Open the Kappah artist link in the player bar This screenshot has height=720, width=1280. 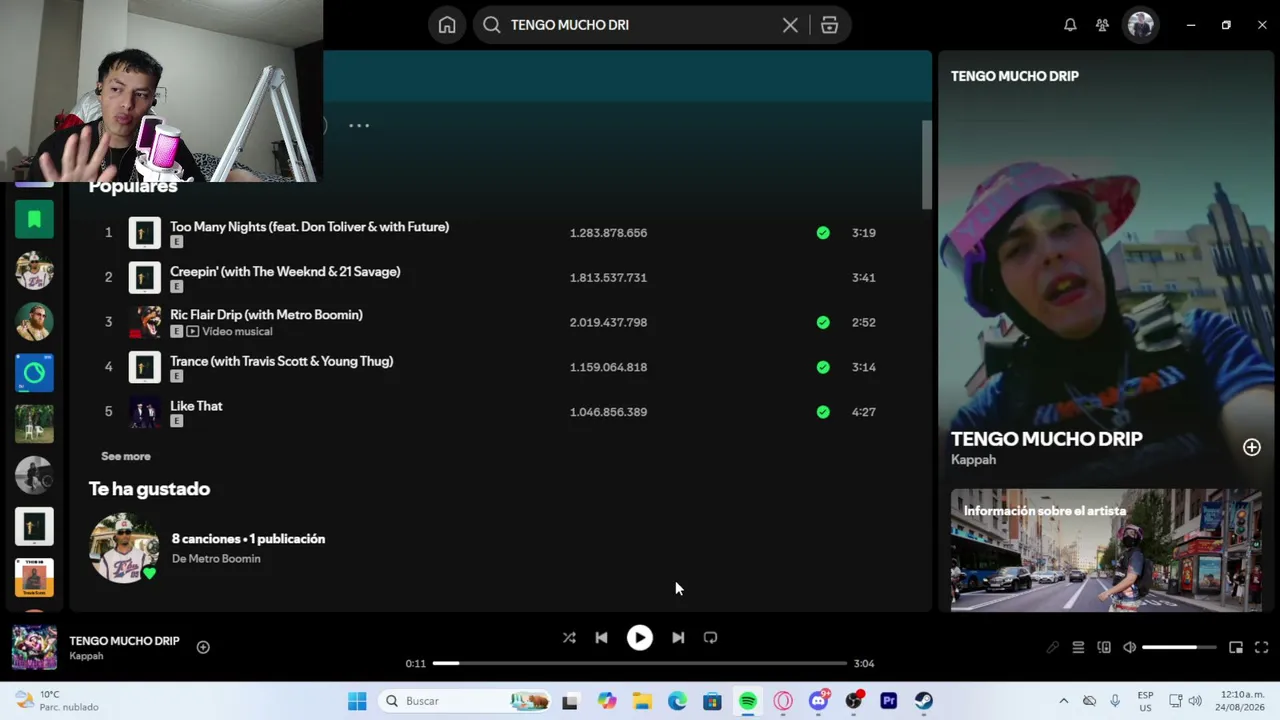(86, 657)
